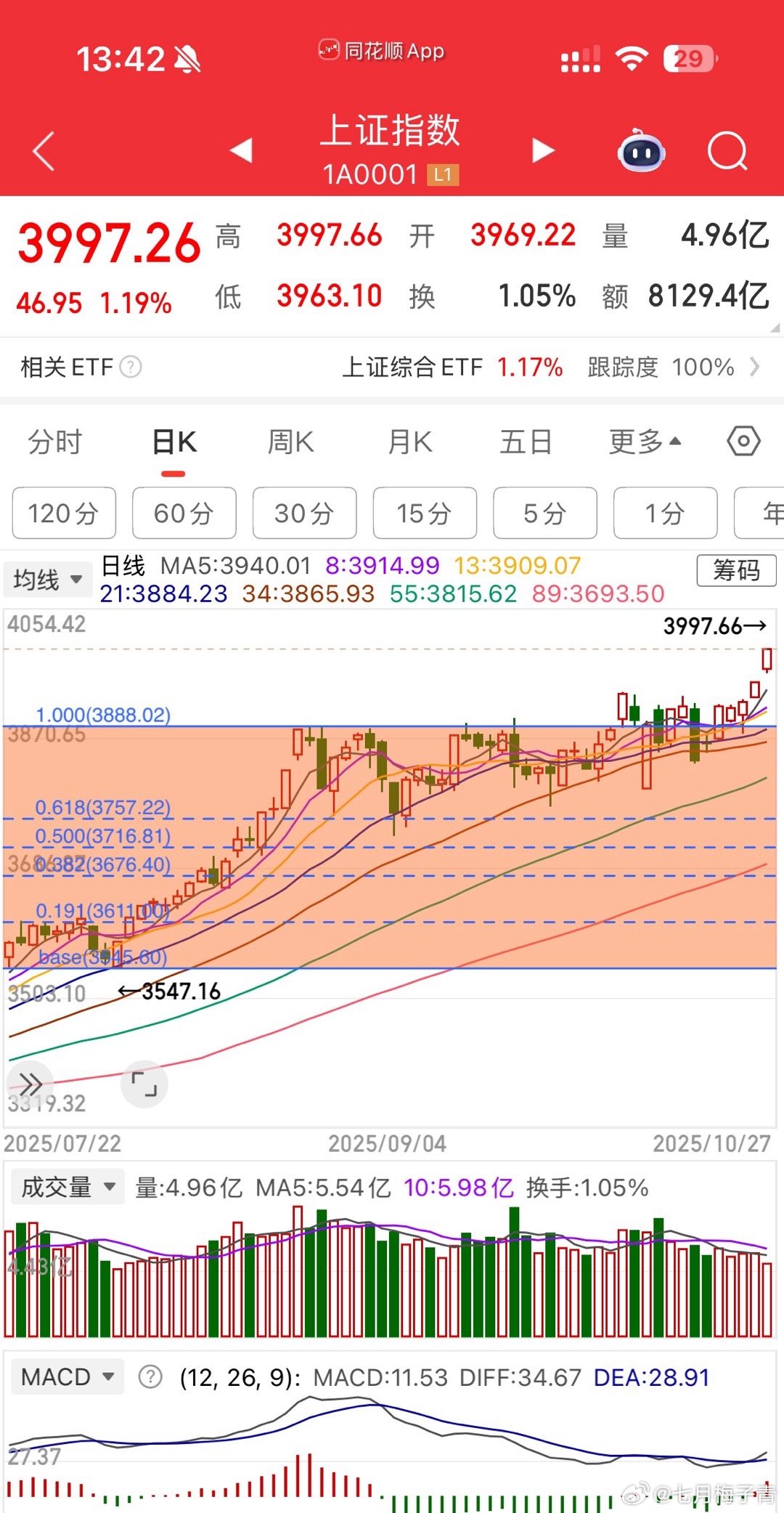This screenshot has width=784, height=1513.
Task: Tap the MACD help question icon
Action: 150,1377
